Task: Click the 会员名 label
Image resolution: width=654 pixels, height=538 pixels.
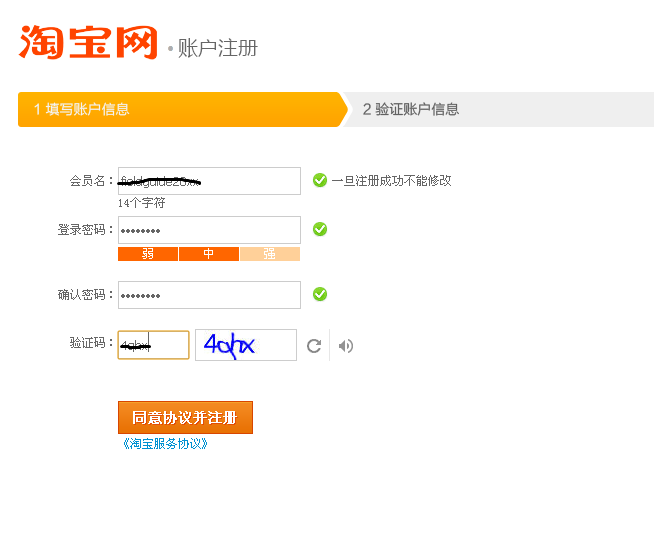Action: pyautogui.click(x=91, y=181)
